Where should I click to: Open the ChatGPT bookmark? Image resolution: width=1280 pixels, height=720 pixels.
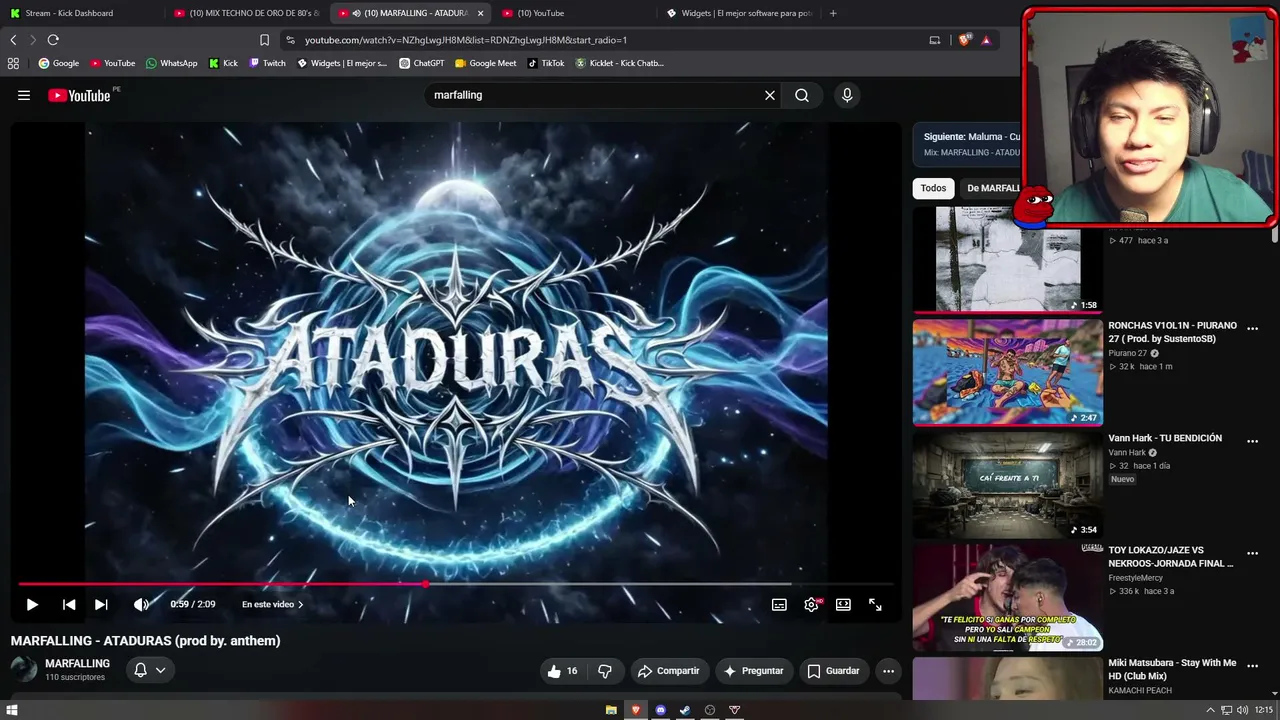(x=421, y=63)
